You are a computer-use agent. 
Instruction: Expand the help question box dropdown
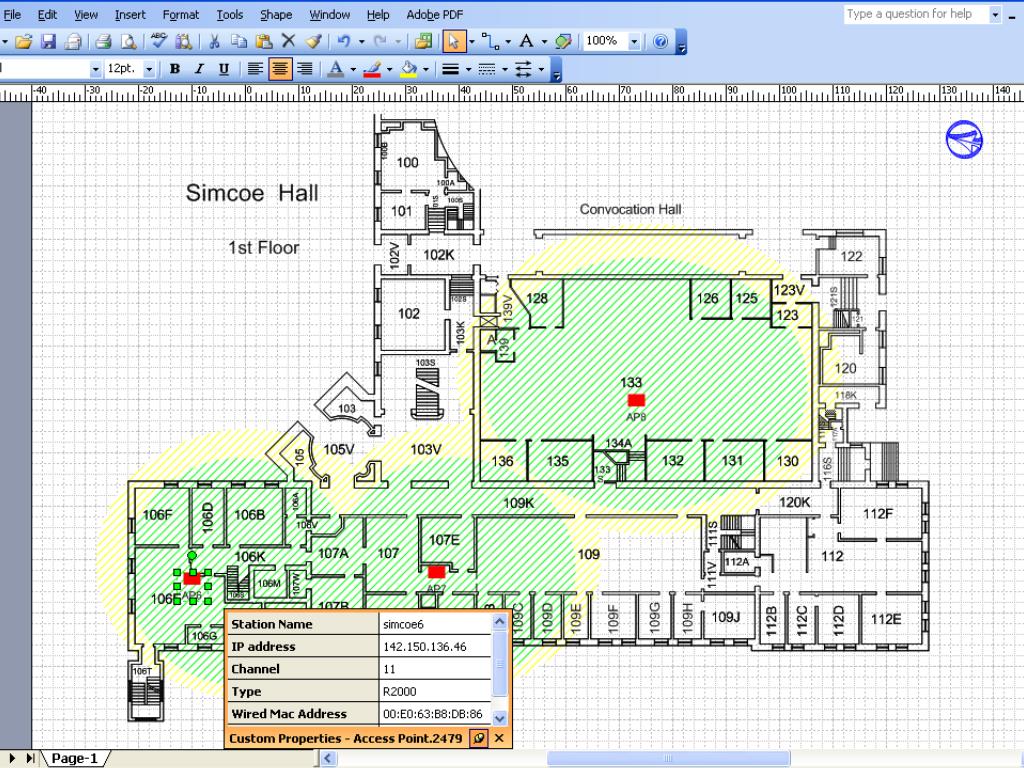995,14
